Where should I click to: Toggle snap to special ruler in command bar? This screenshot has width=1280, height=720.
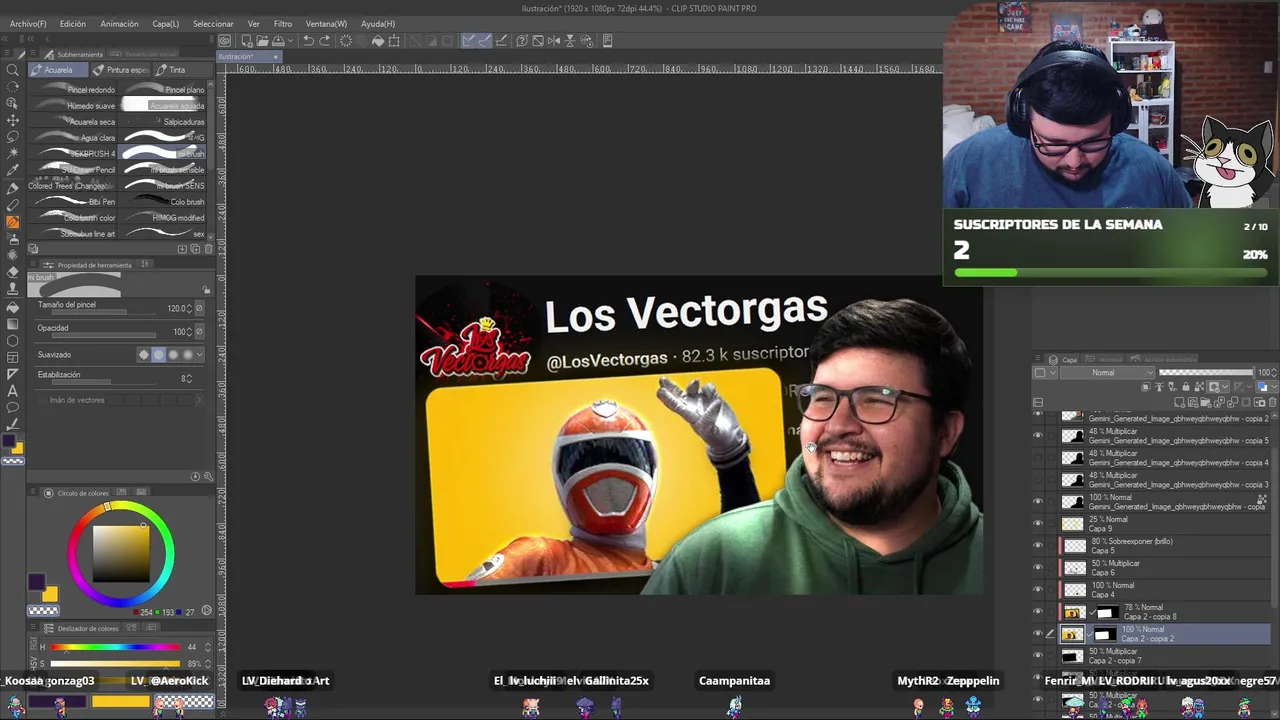point(484,41)
